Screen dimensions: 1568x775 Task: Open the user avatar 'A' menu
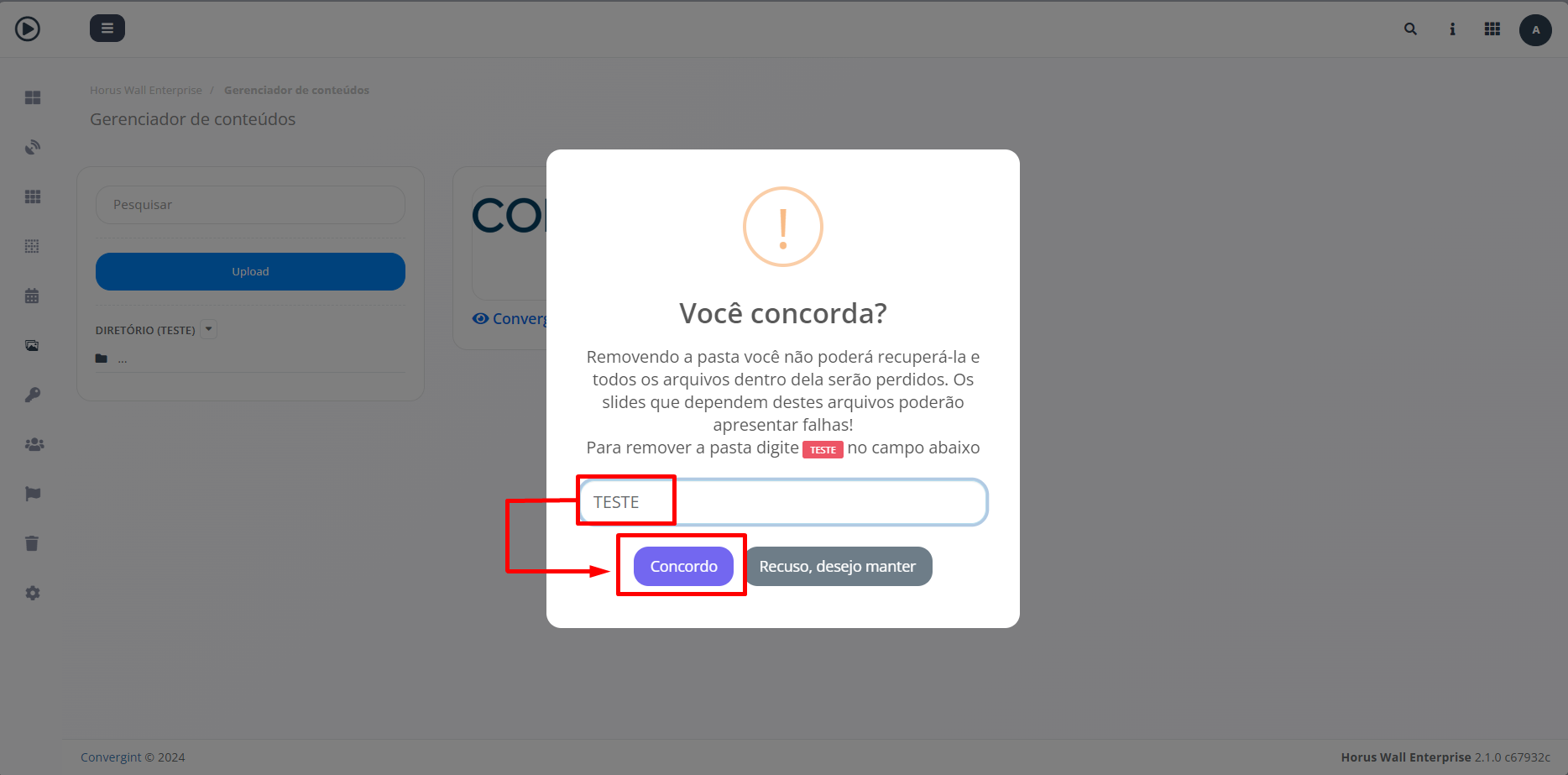coord(1535,30)
